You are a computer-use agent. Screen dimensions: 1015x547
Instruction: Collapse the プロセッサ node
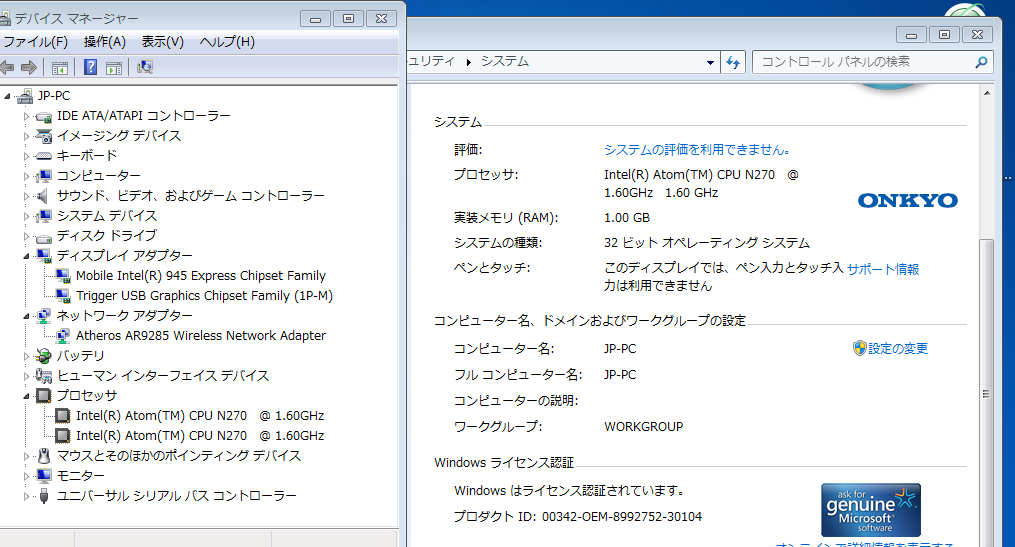(x=27, y=396)
